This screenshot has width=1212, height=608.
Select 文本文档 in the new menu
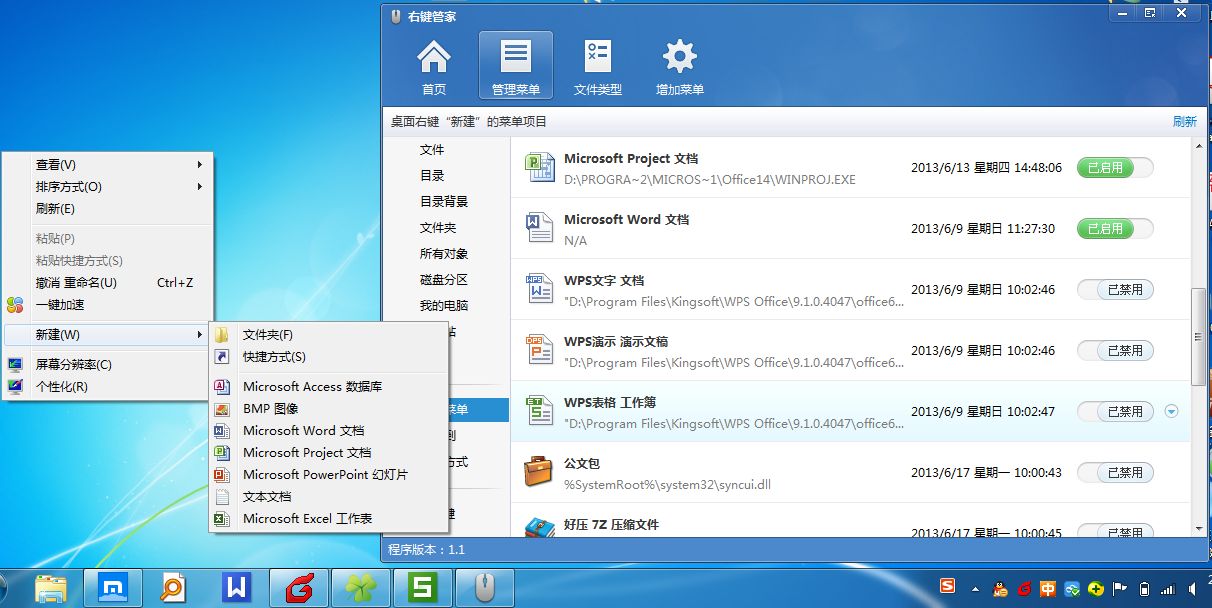[x=267, y=497]
